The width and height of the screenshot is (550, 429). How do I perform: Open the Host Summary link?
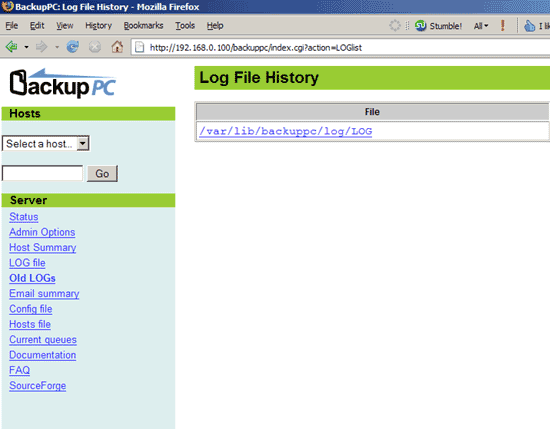coord(42,248)
